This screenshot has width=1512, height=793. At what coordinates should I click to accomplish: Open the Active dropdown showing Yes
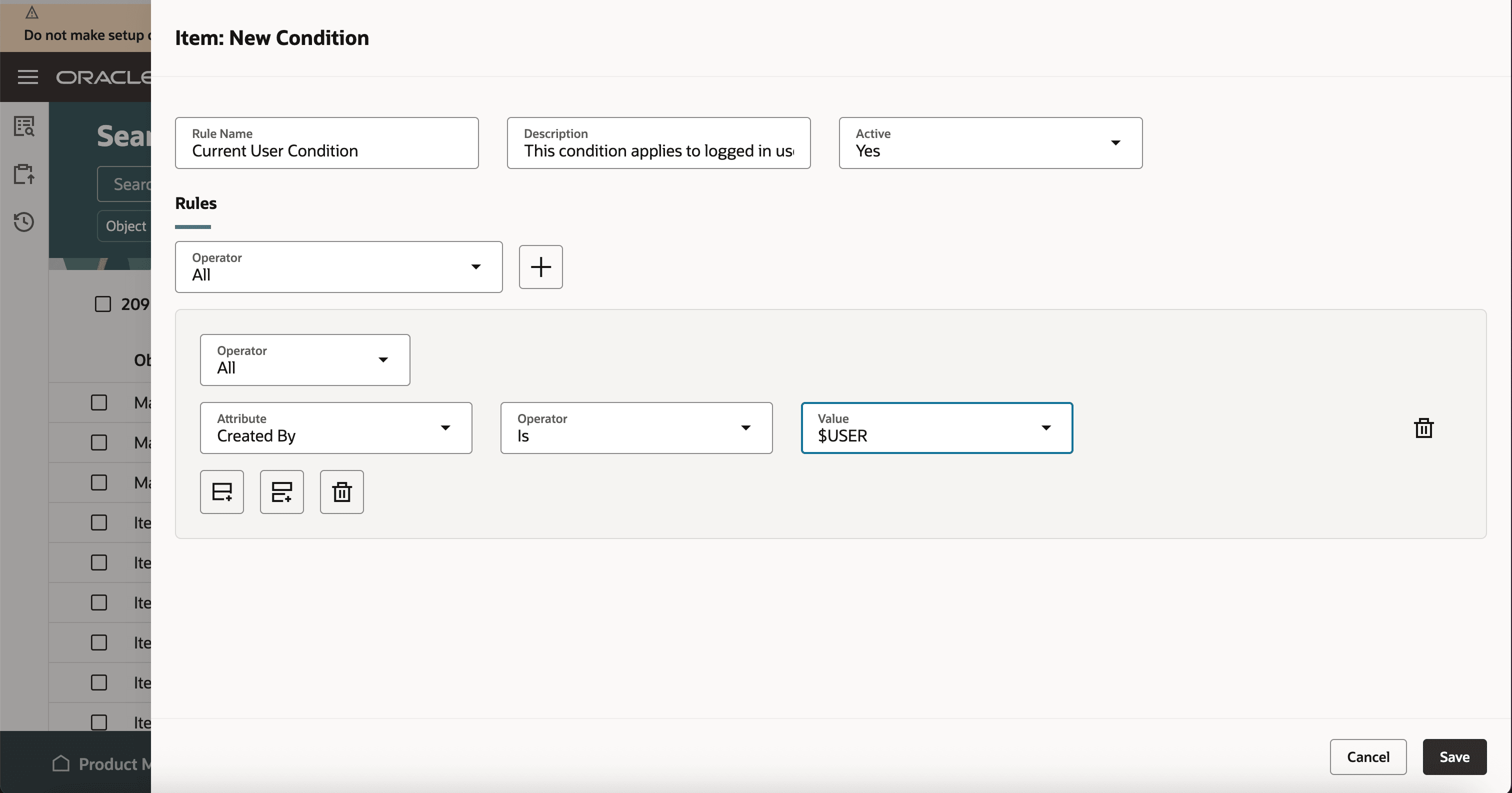pyautogui.click(x=990, y=143)
